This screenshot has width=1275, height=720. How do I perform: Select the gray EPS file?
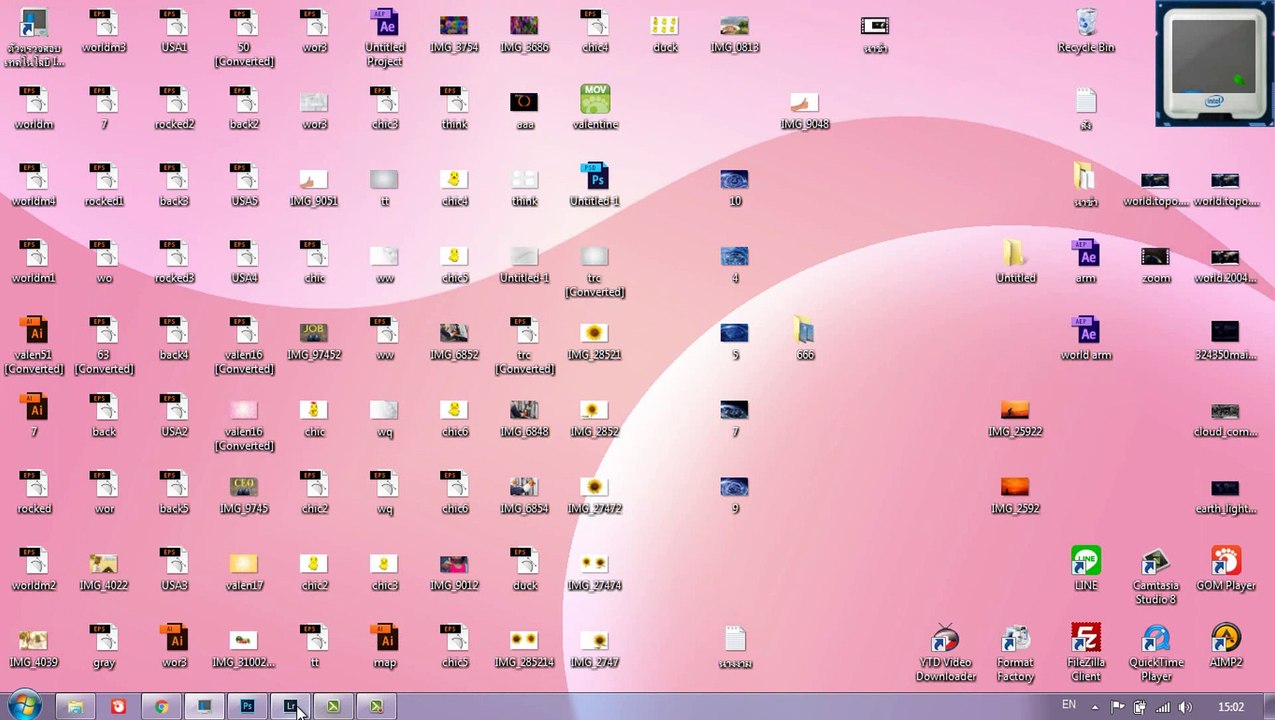104,645
